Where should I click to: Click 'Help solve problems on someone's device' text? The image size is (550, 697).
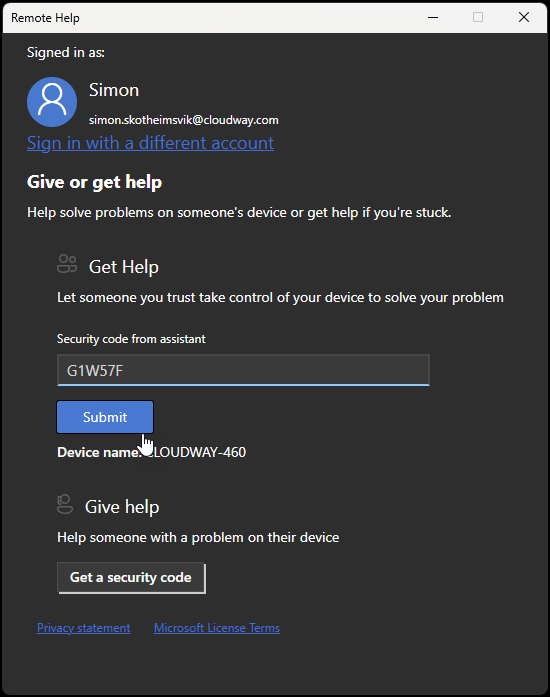tap(239, 212)
